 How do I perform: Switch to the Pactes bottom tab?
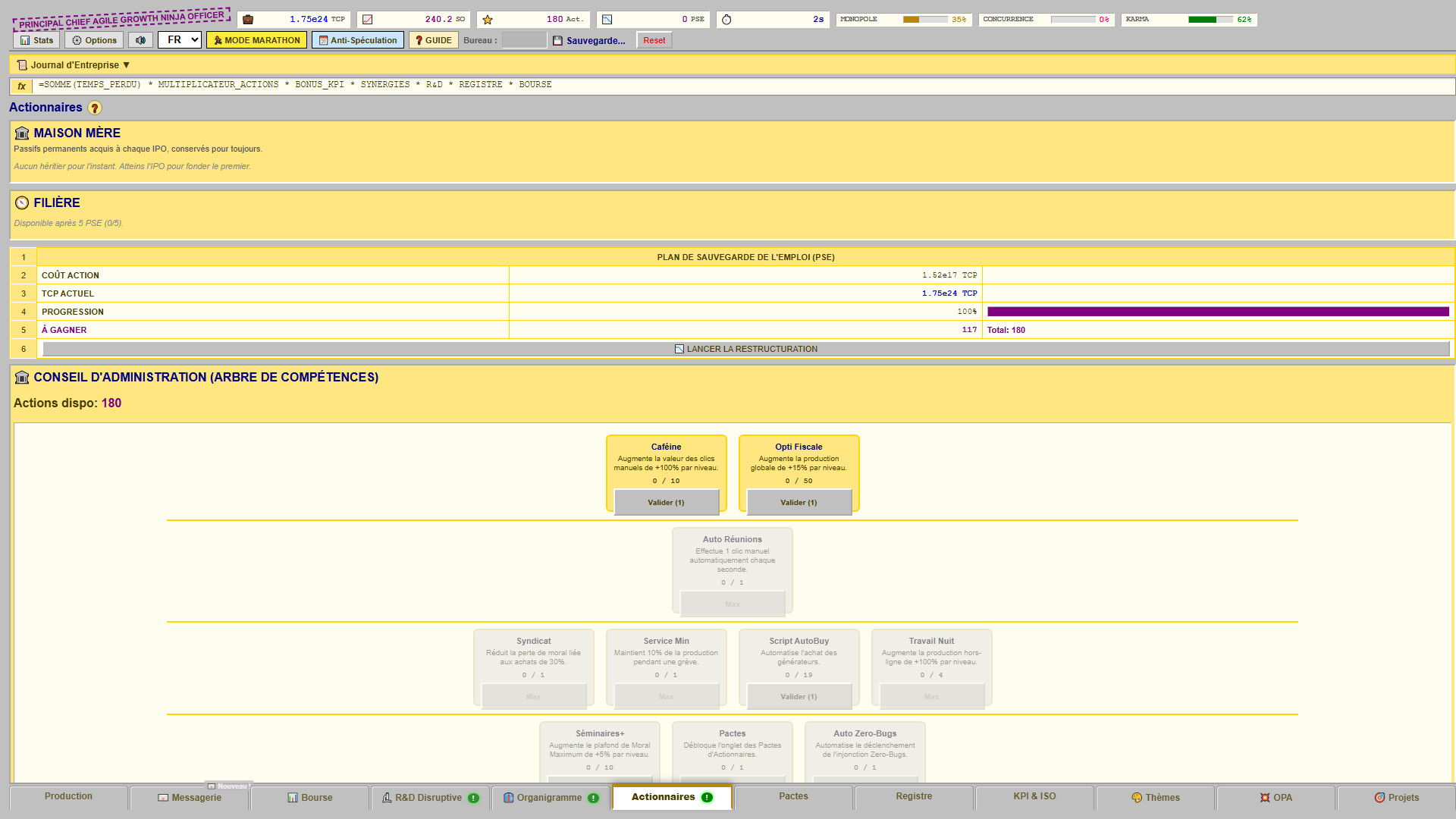(793, 797)
